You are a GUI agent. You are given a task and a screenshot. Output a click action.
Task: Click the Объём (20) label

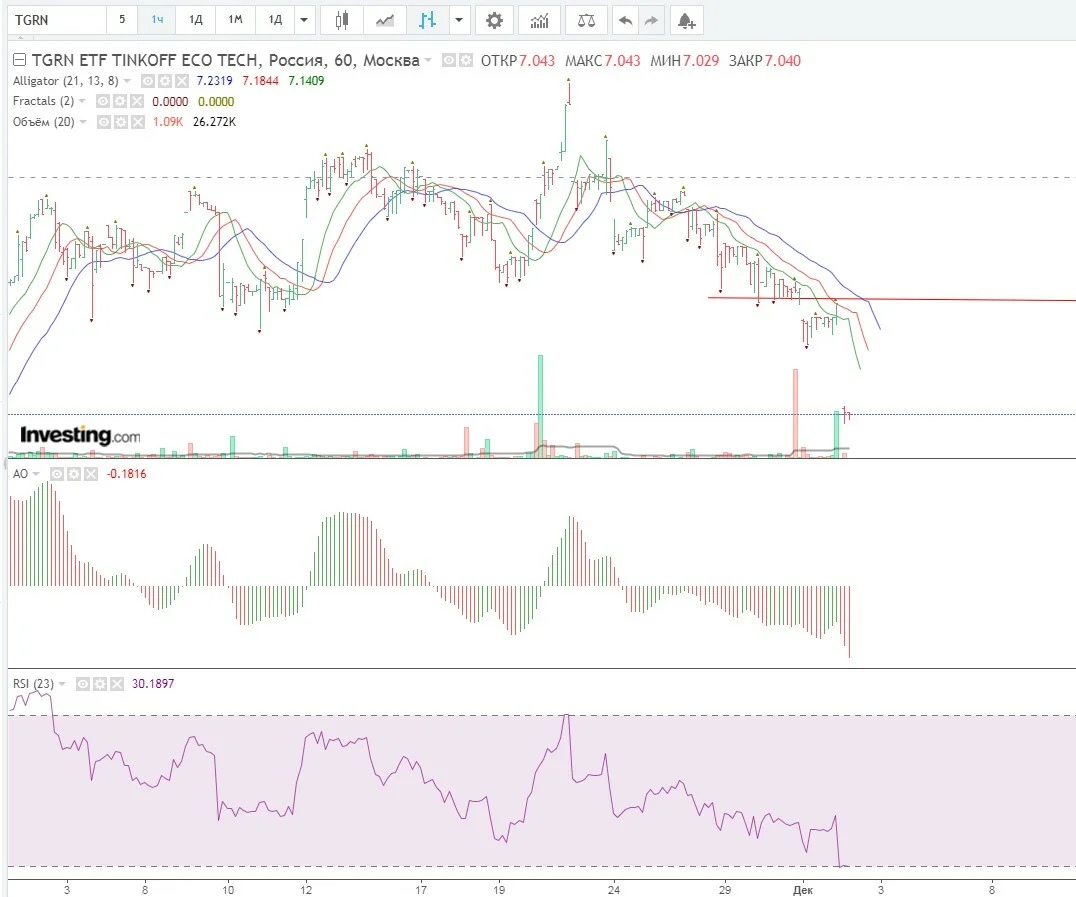43,122
